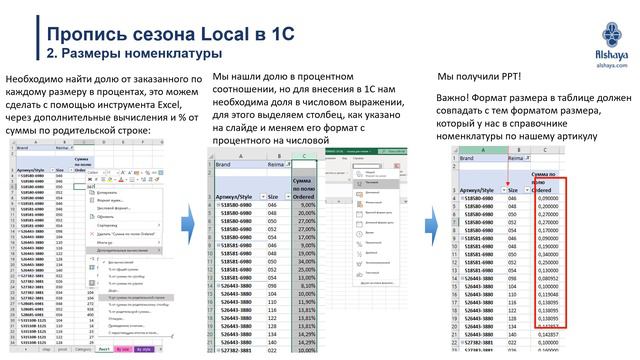640x360 pixels.
Task: Click the fill color bucket icon in the mini toolbar
Action: [x=110, y=180]
